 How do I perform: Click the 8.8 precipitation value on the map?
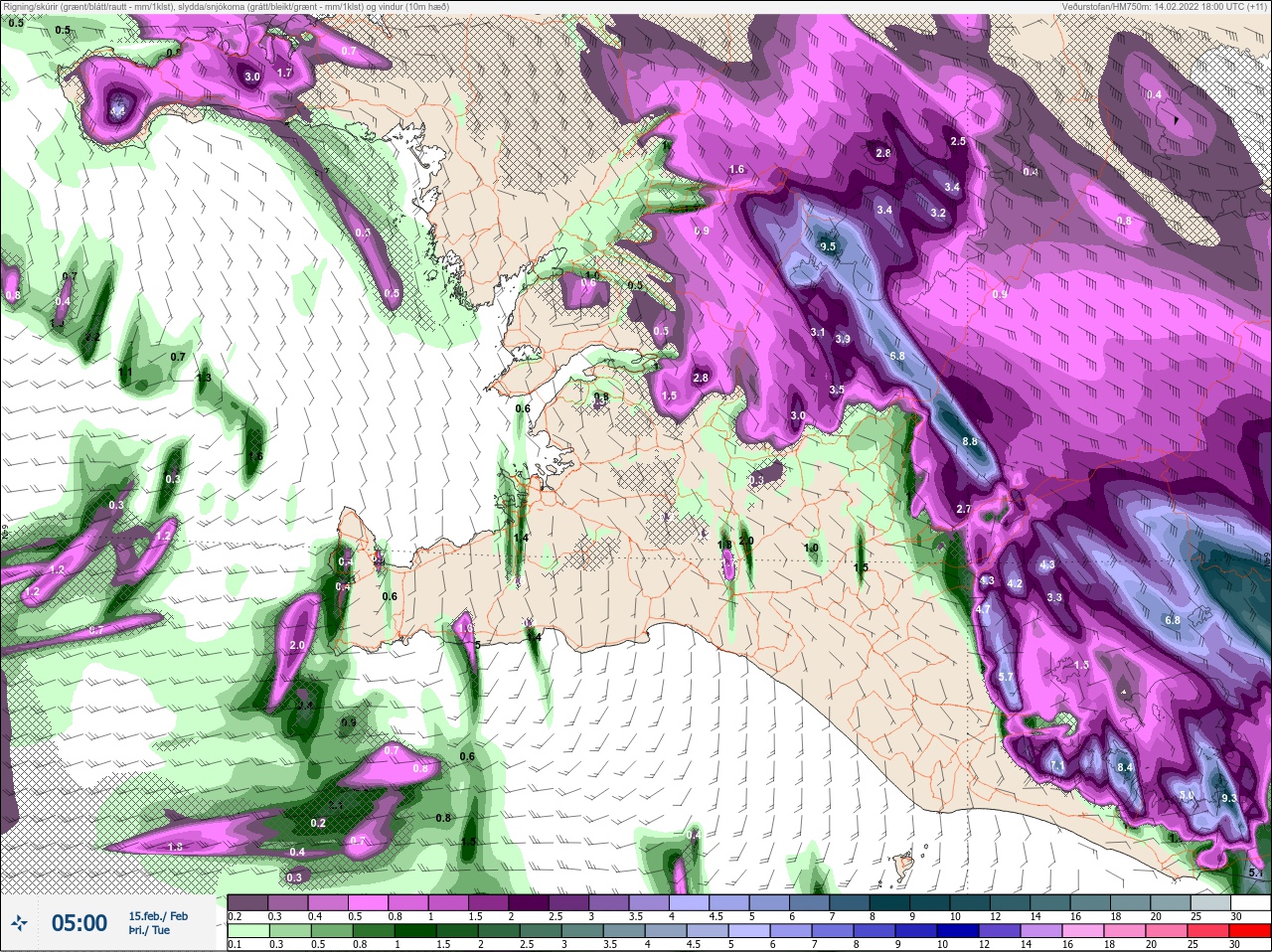[970, 441]
